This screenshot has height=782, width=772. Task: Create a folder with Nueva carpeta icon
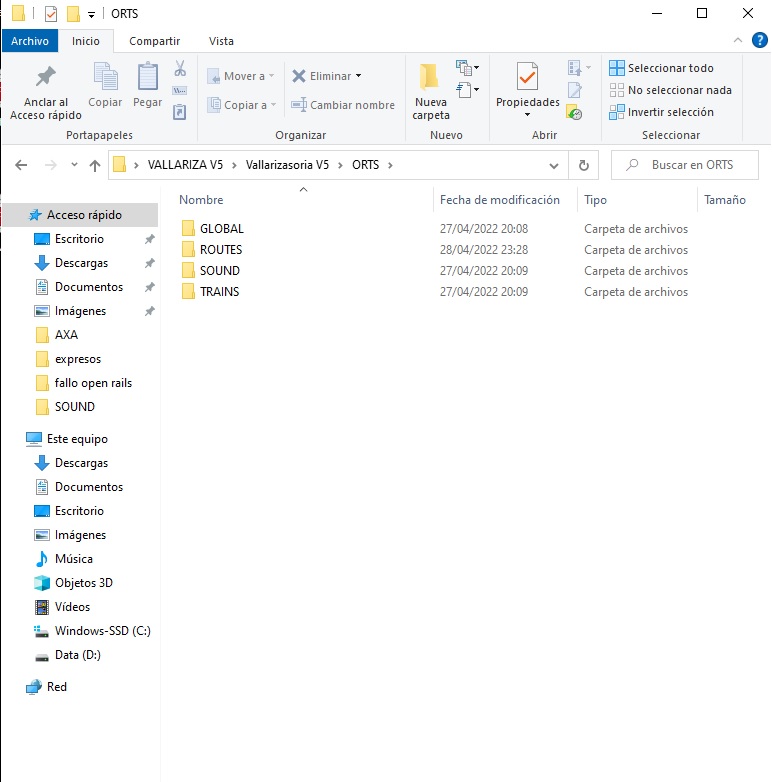(430, 78)
